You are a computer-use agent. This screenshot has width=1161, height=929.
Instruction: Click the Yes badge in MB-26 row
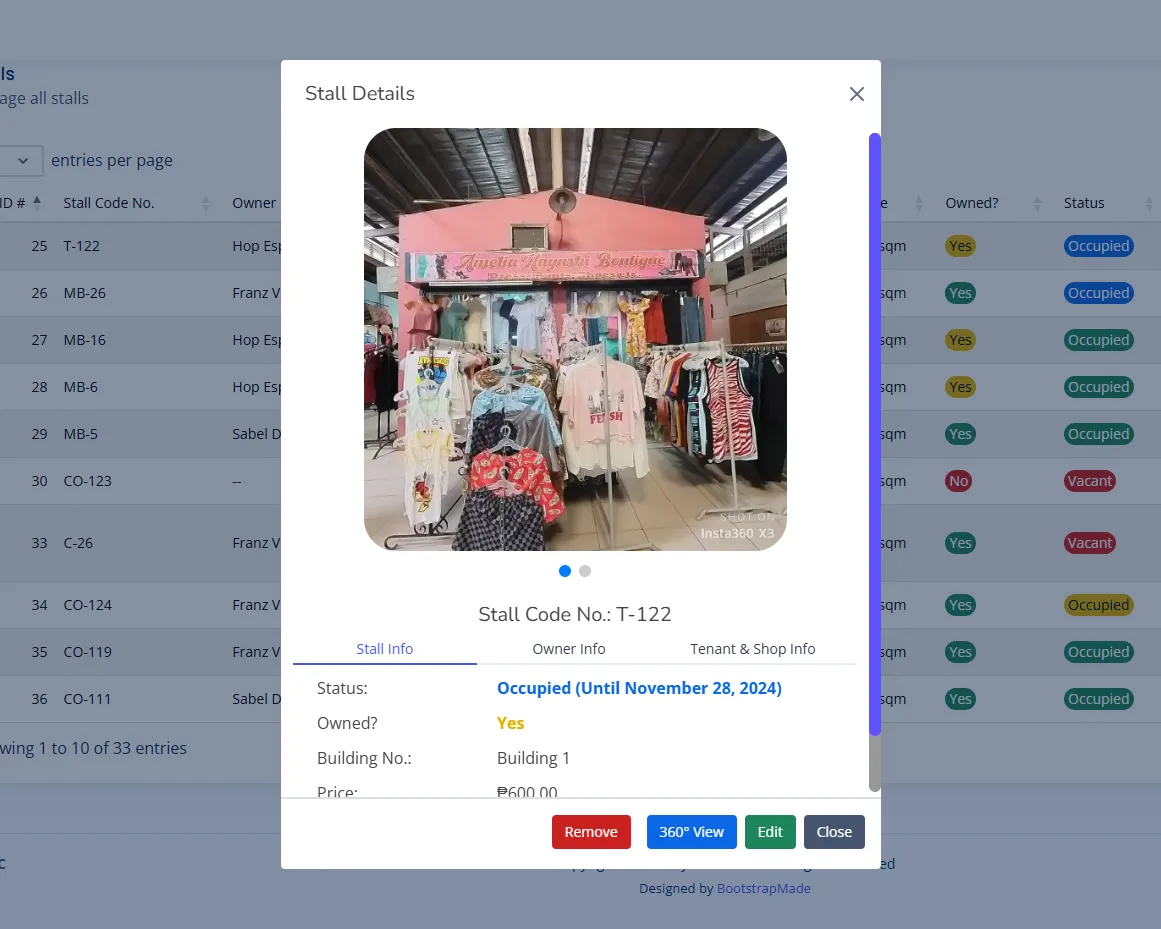click(x=960, y=293)
